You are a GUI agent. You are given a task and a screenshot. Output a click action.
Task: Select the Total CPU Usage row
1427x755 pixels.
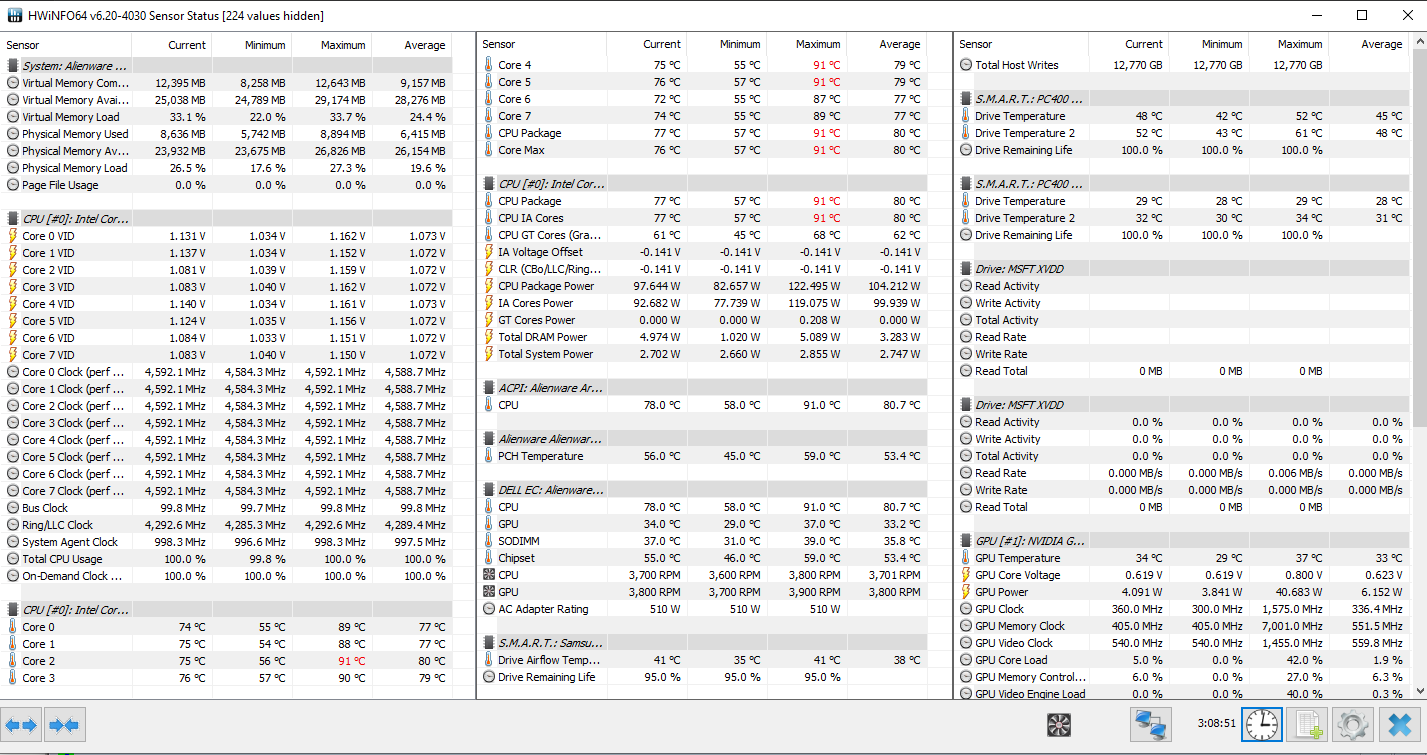[x=62, y=559]
